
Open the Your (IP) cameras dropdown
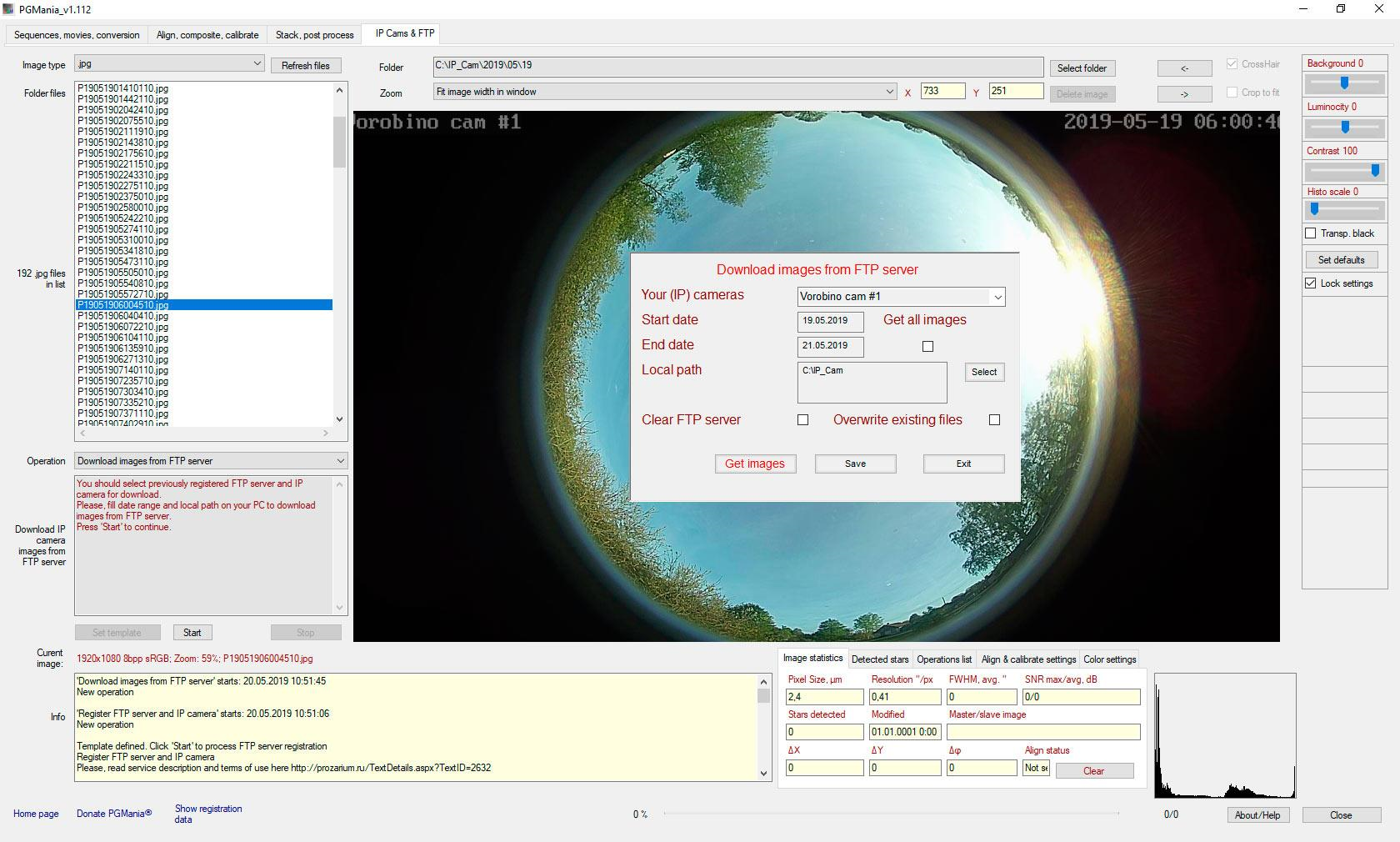997,297
